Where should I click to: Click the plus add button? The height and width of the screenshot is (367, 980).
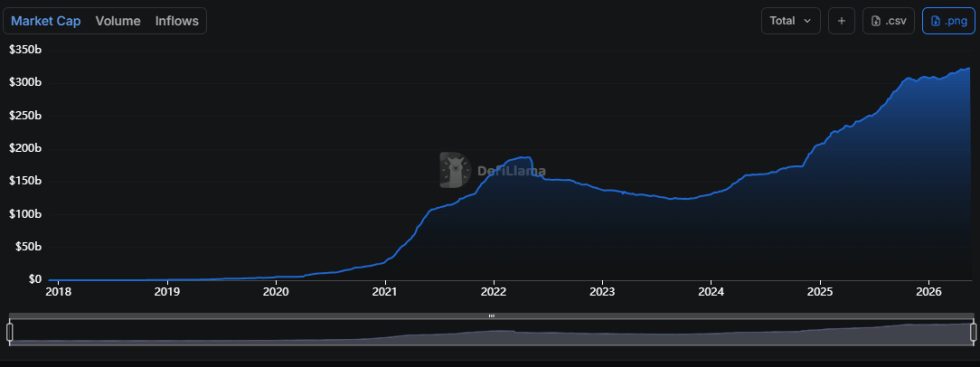[x=841, y=21]
